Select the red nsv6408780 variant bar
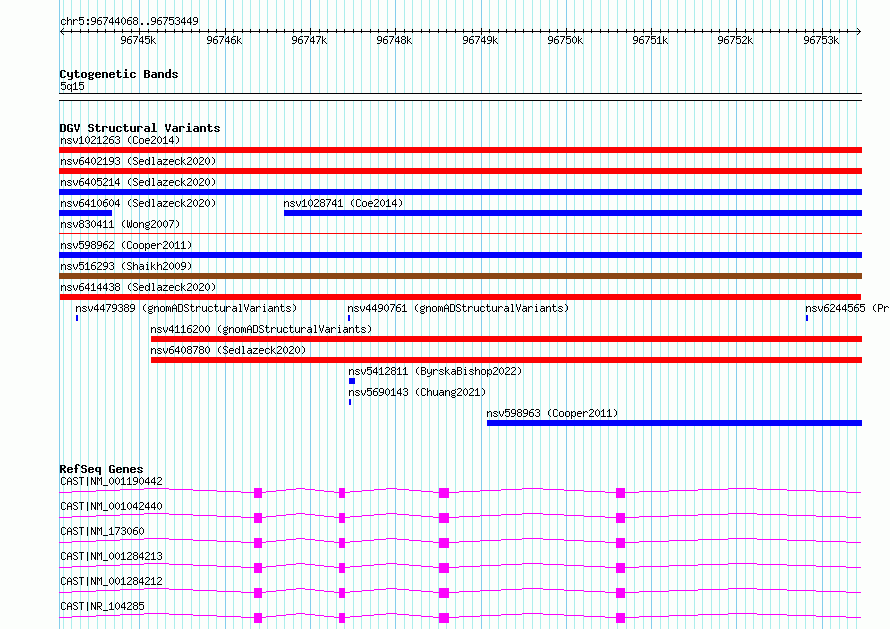 506,360
